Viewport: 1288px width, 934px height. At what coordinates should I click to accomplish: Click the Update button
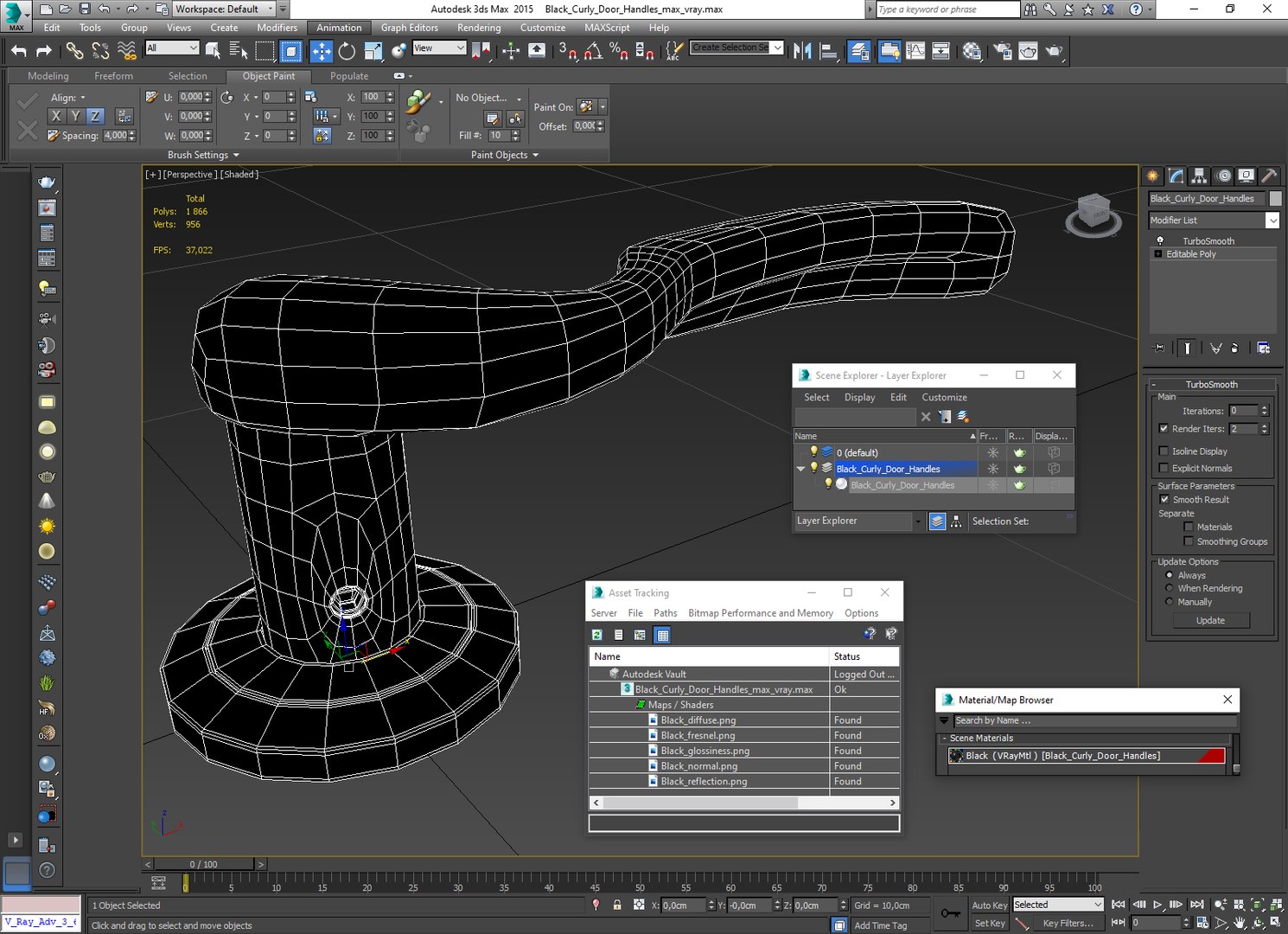coord(1210,621)
